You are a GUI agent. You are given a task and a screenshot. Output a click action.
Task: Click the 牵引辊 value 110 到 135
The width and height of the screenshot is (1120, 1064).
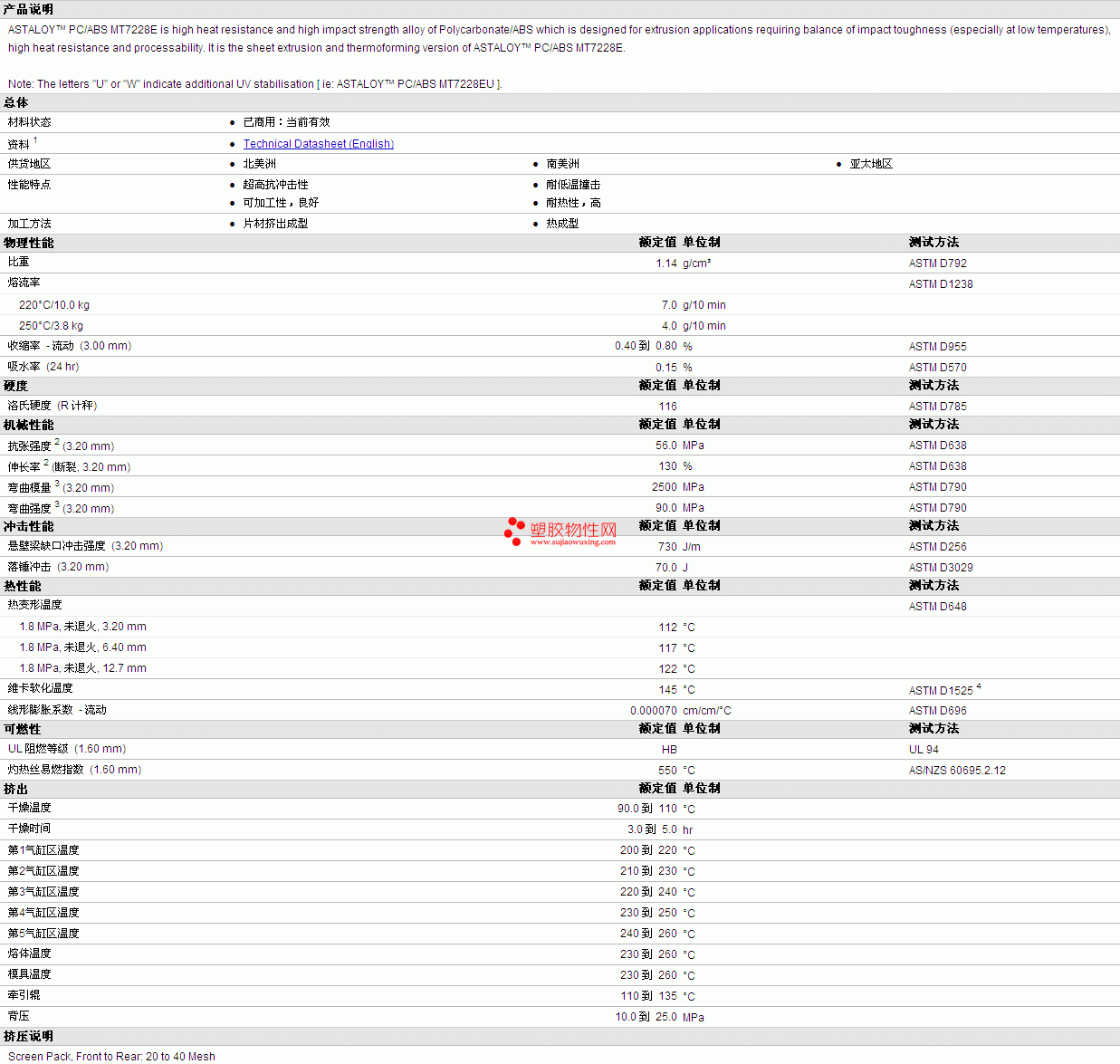click(x=648, y=996)
